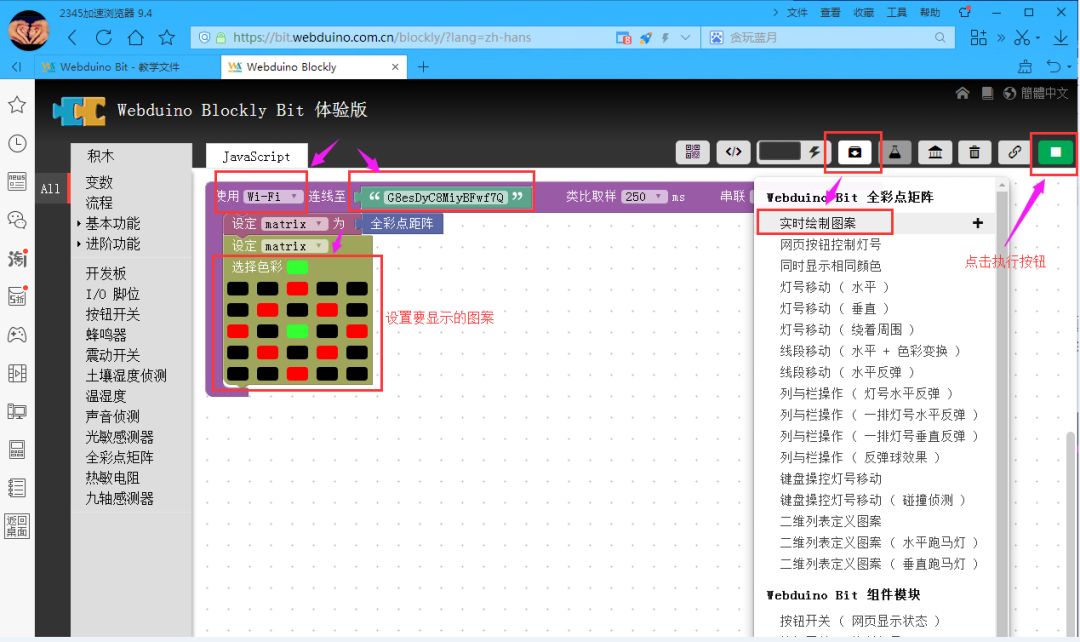Close the Webduino Blockly tab
The width and height of the screenshot is (1080, 642).
pyautogui.click(x=395, y=67)
